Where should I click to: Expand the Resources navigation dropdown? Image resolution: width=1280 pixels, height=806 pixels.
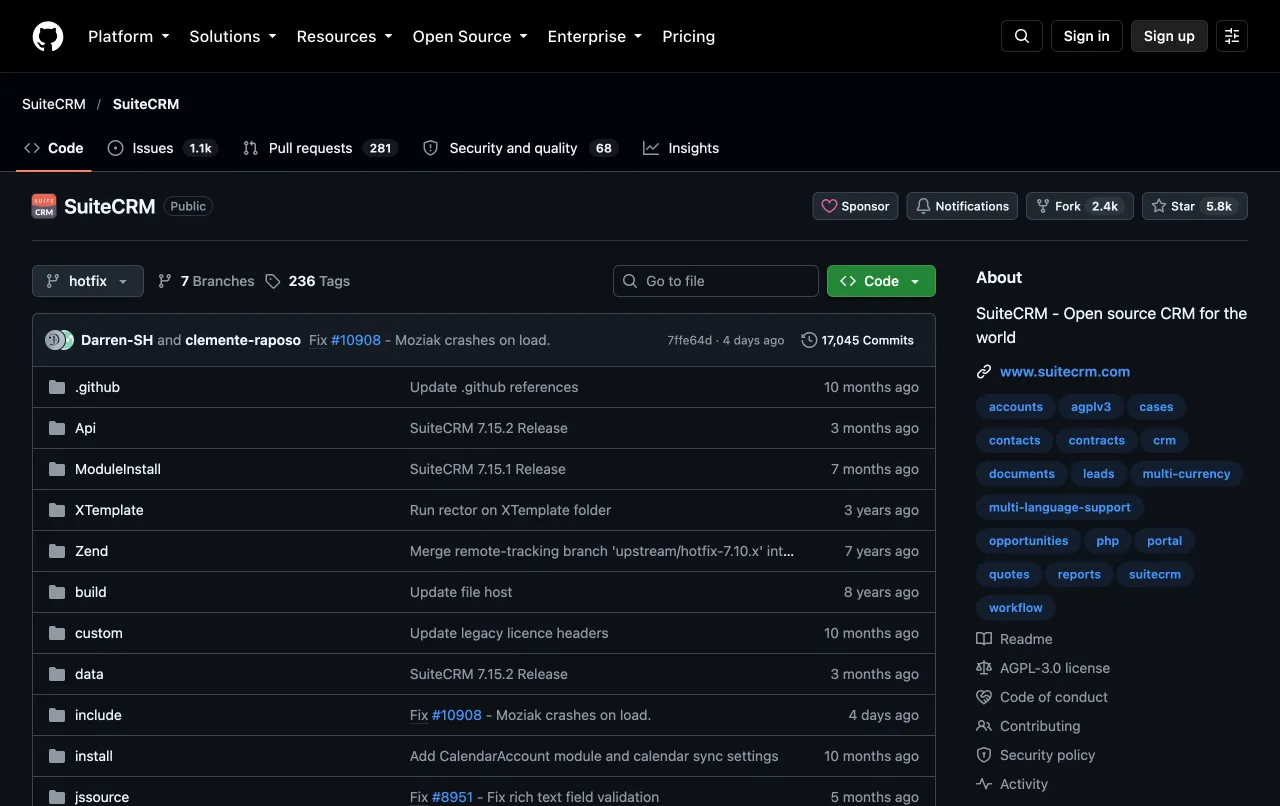[x=344, y=36]
